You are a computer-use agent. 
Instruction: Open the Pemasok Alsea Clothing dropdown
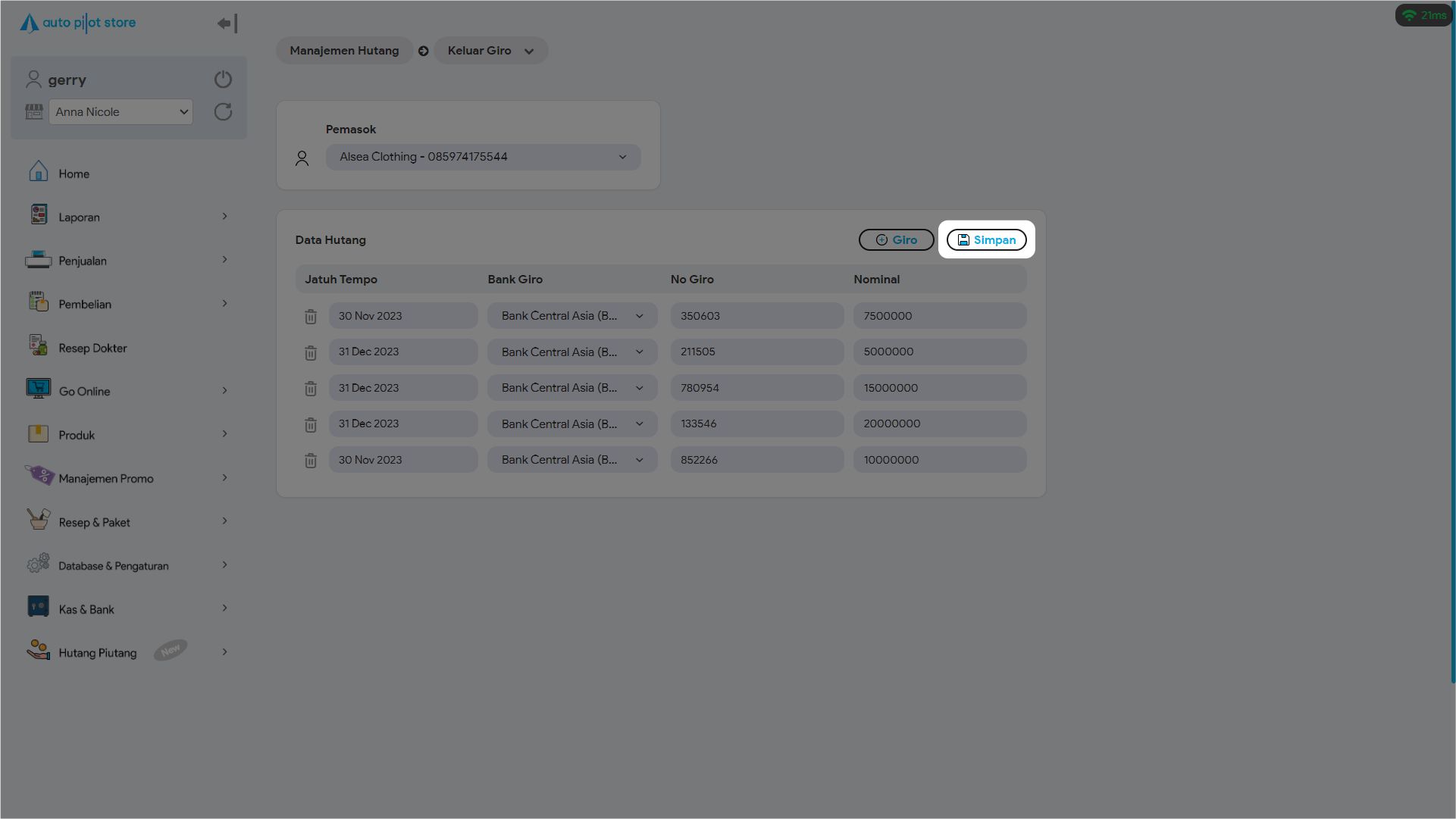click(483, 158)
